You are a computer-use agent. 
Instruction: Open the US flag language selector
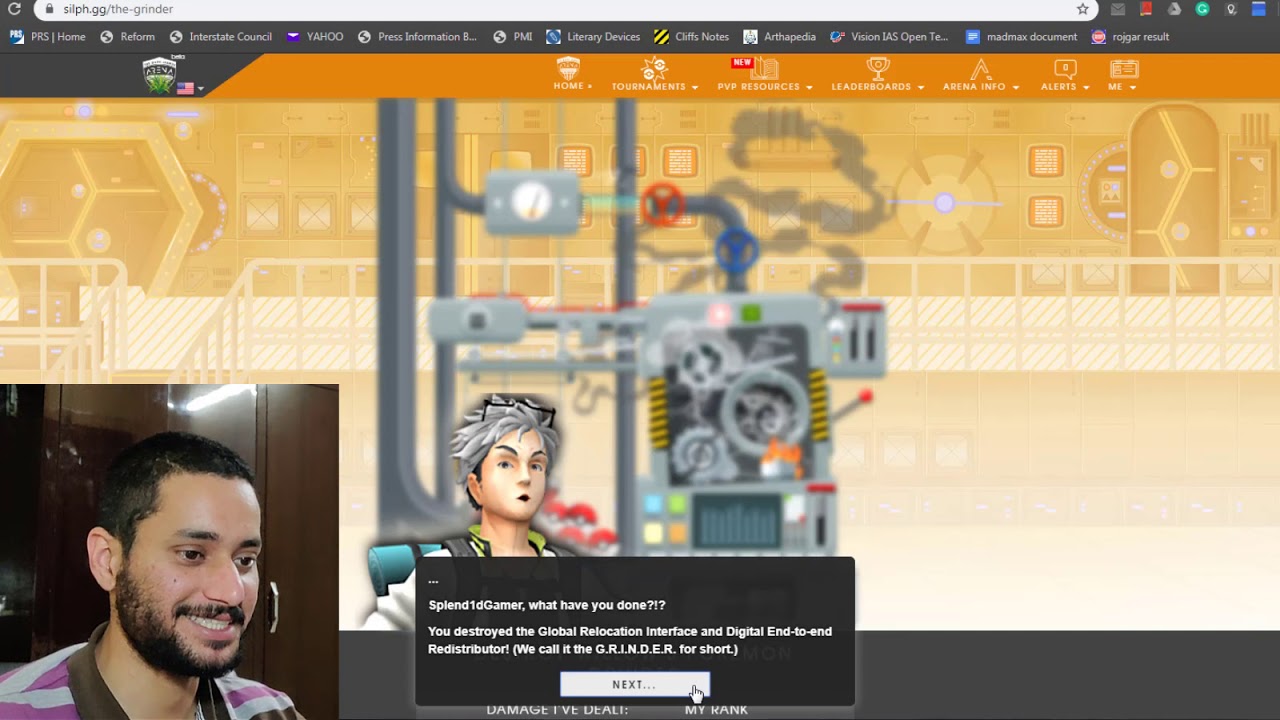(x=190, y=88)
